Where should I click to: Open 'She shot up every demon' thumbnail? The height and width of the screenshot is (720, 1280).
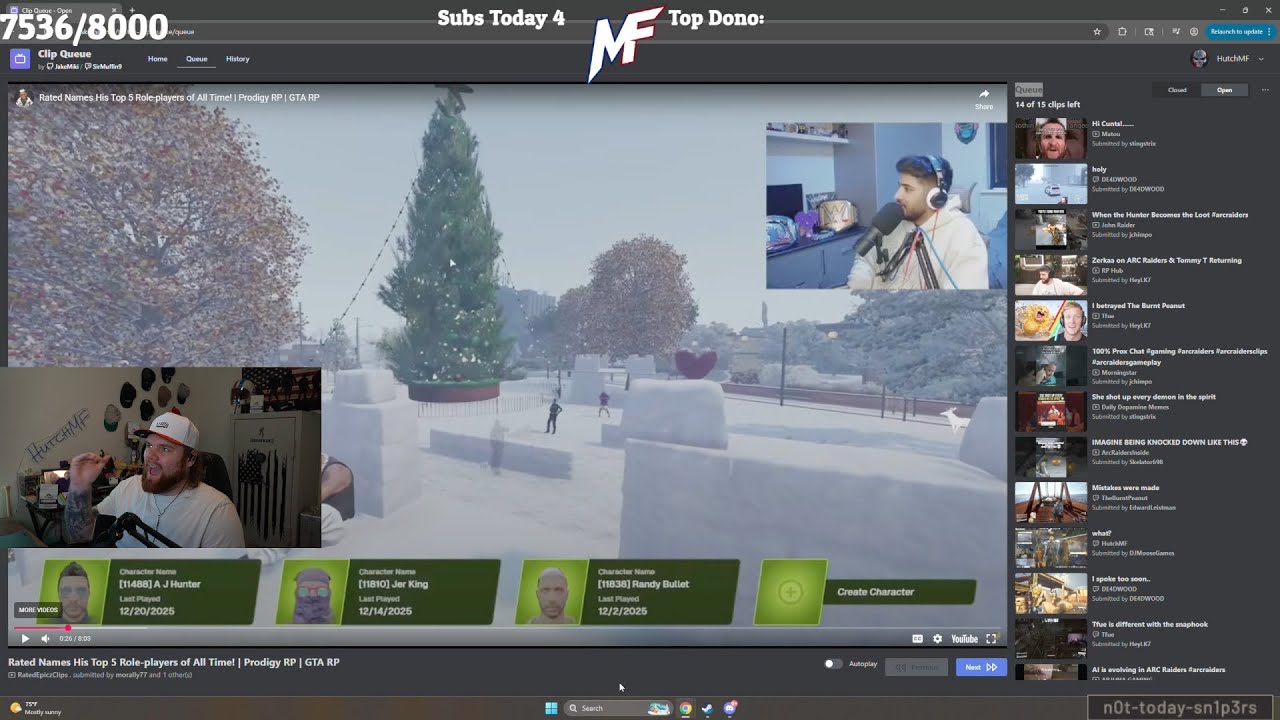pos(1050,412)
